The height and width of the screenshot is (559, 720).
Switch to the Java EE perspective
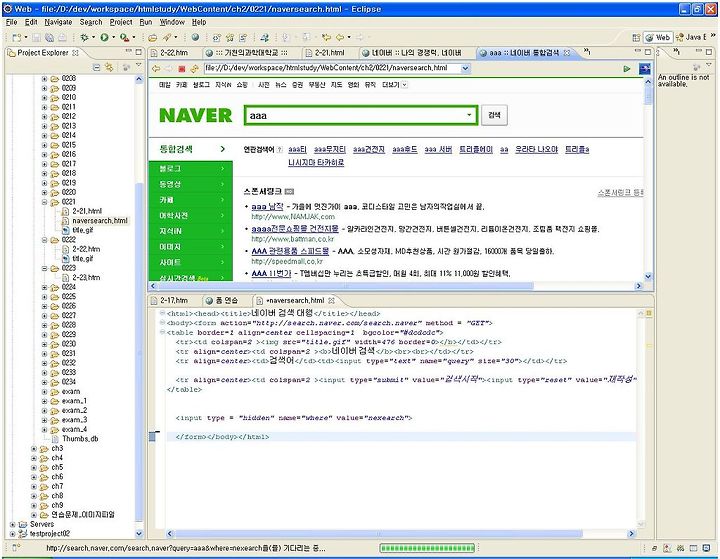[691, 37]
